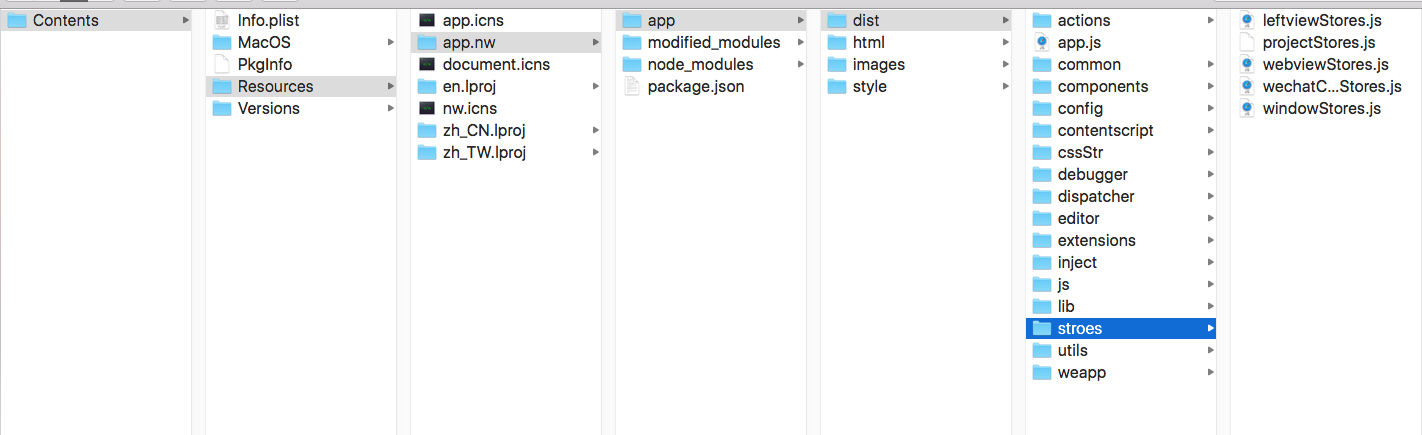Image resolution: width=1422 pixels, height=435 pixels.
Task: Click the windowStores.js file icon
Action: [x=1247, y=108]
